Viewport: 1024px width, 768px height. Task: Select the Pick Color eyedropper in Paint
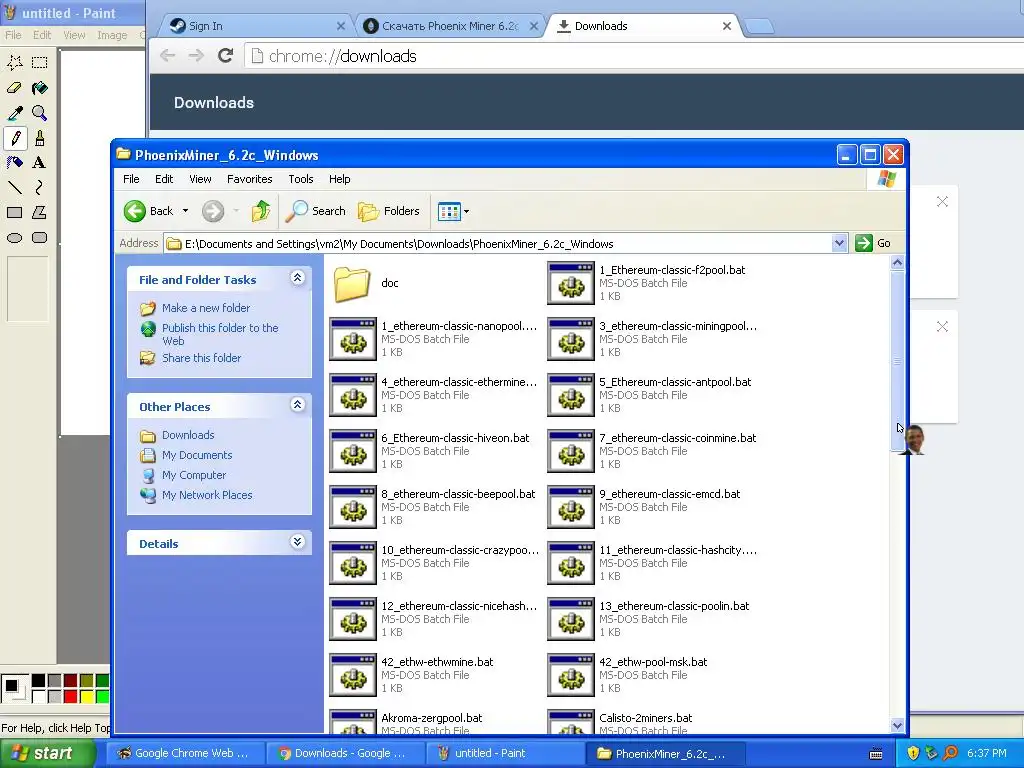click(x=15, y=113)
